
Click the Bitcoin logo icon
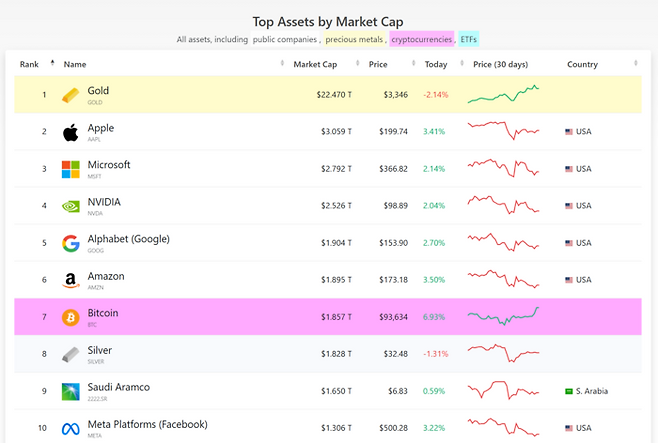(70, 317)
